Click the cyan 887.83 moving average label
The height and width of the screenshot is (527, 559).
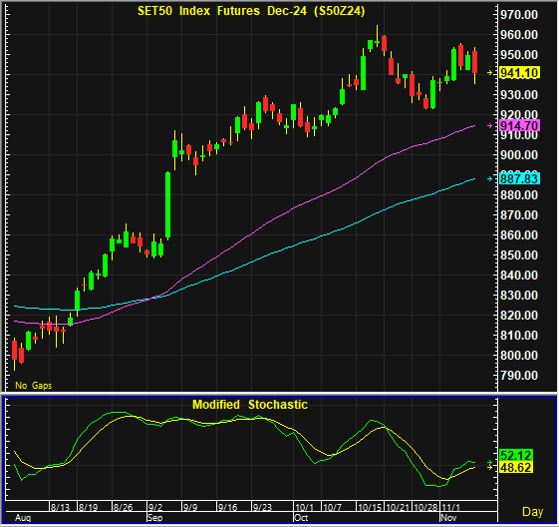(519, 178)
